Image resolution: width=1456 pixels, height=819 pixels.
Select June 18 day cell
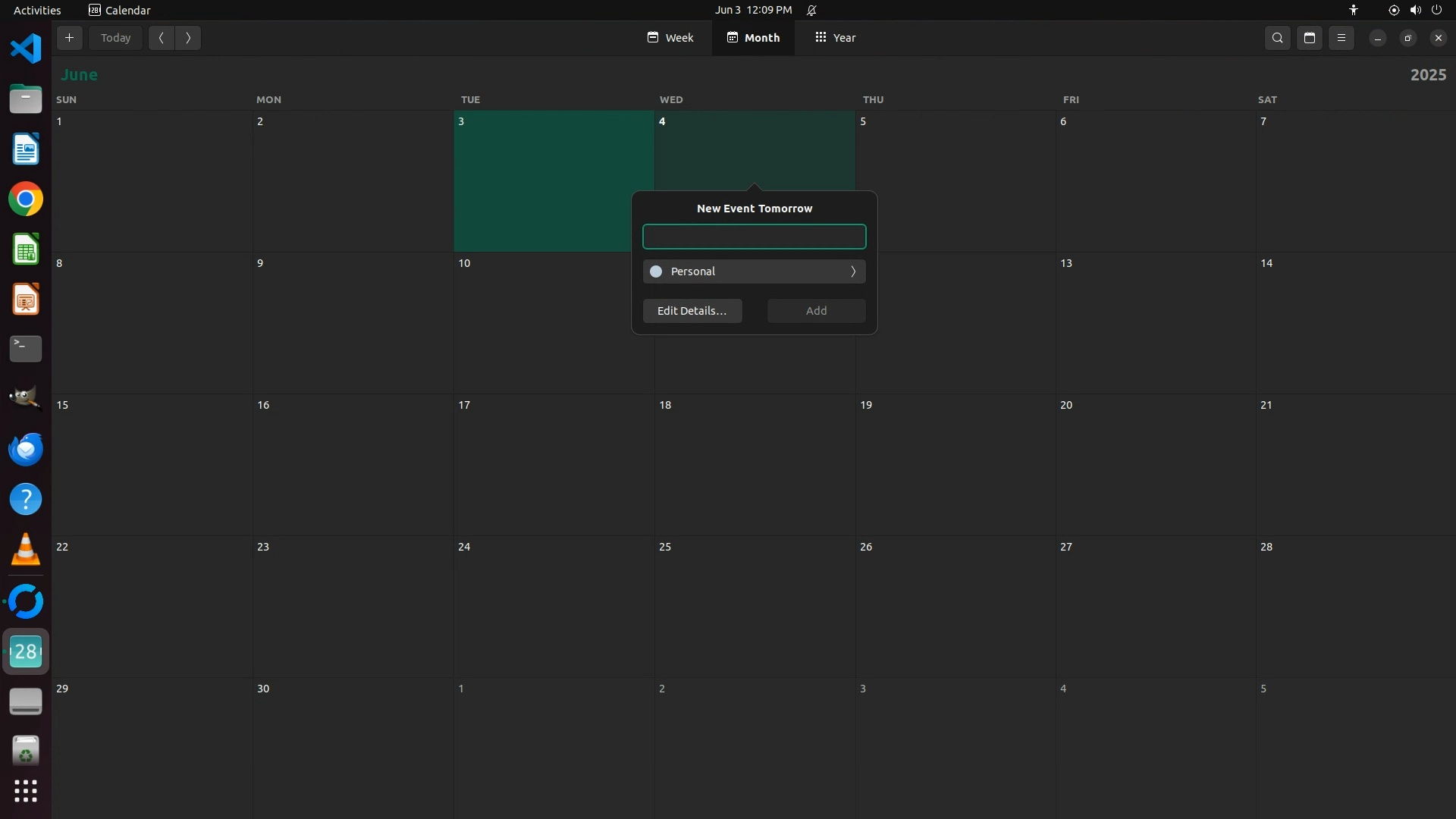(x=755, y=464)
